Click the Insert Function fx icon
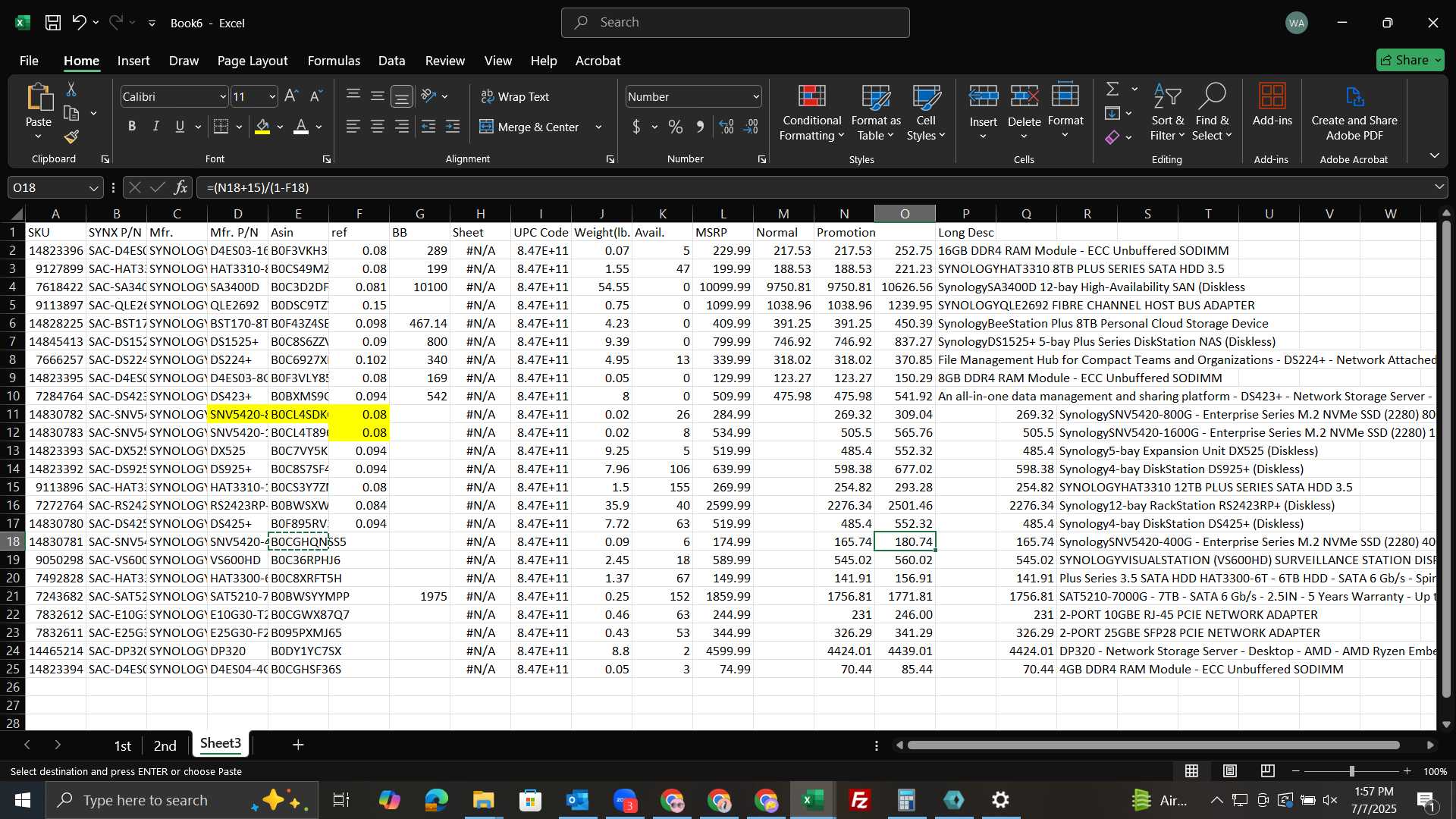 click(x=180, y=187)
